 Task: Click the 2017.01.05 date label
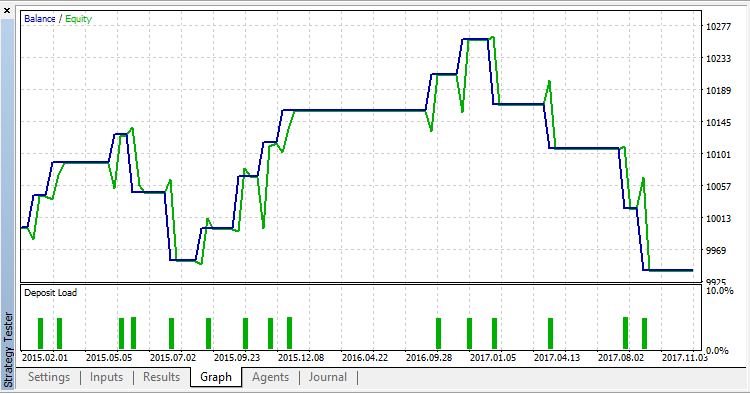pyautogui.click(x=493, y=358)
